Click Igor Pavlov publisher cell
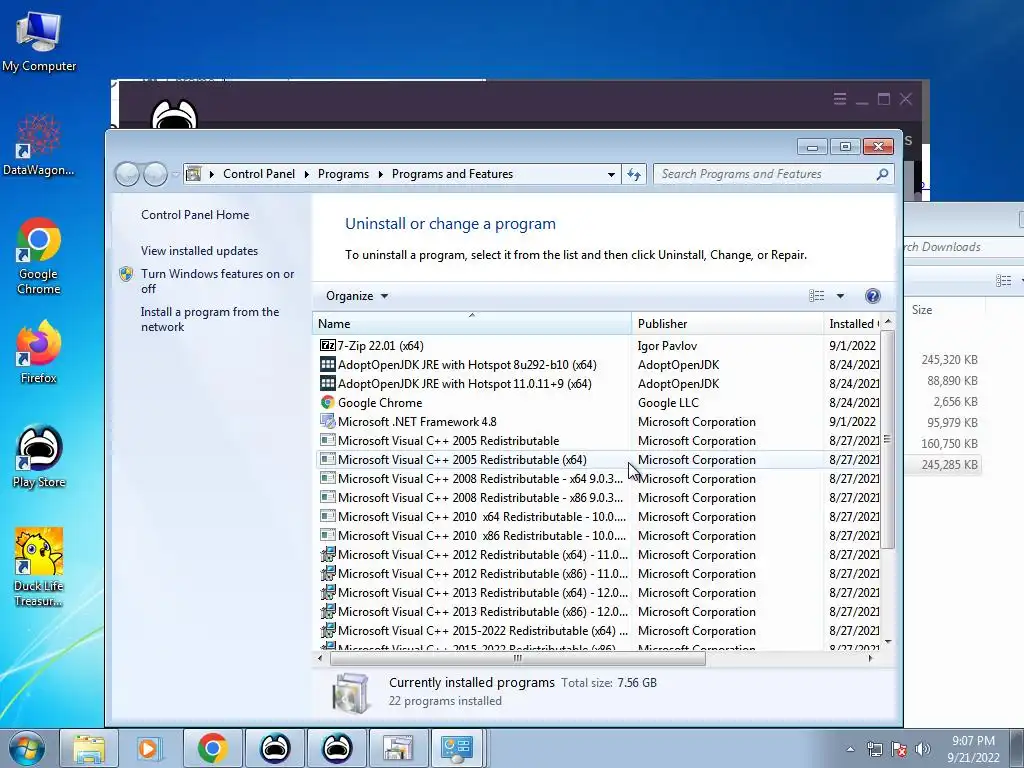 coord(667,345)
